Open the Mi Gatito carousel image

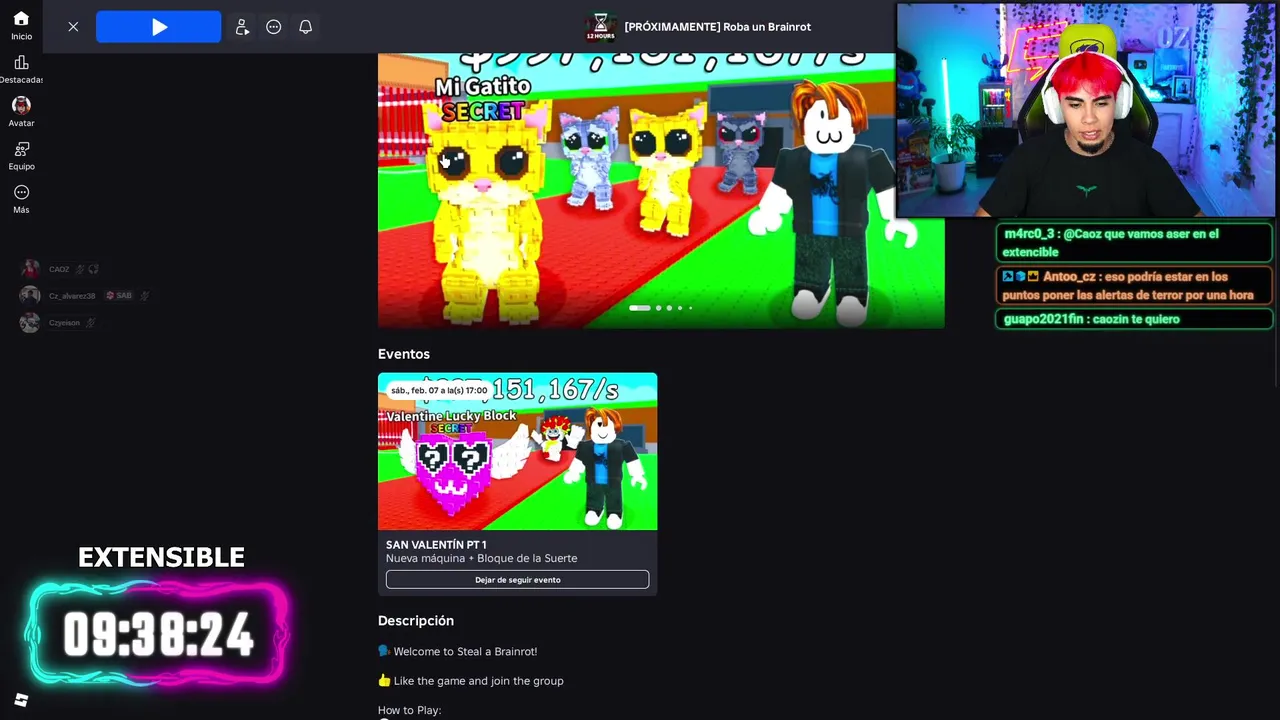pyautogui.click(x=661, y=190)
